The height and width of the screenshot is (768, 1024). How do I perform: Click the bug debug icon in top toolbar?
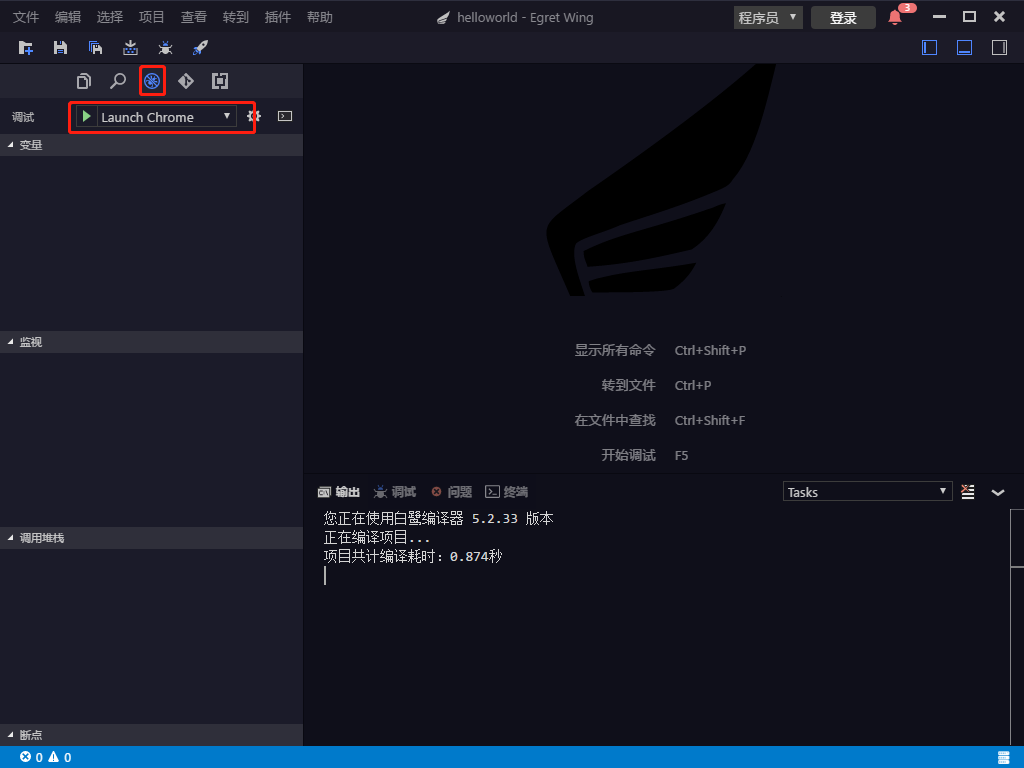coord(165,48)
